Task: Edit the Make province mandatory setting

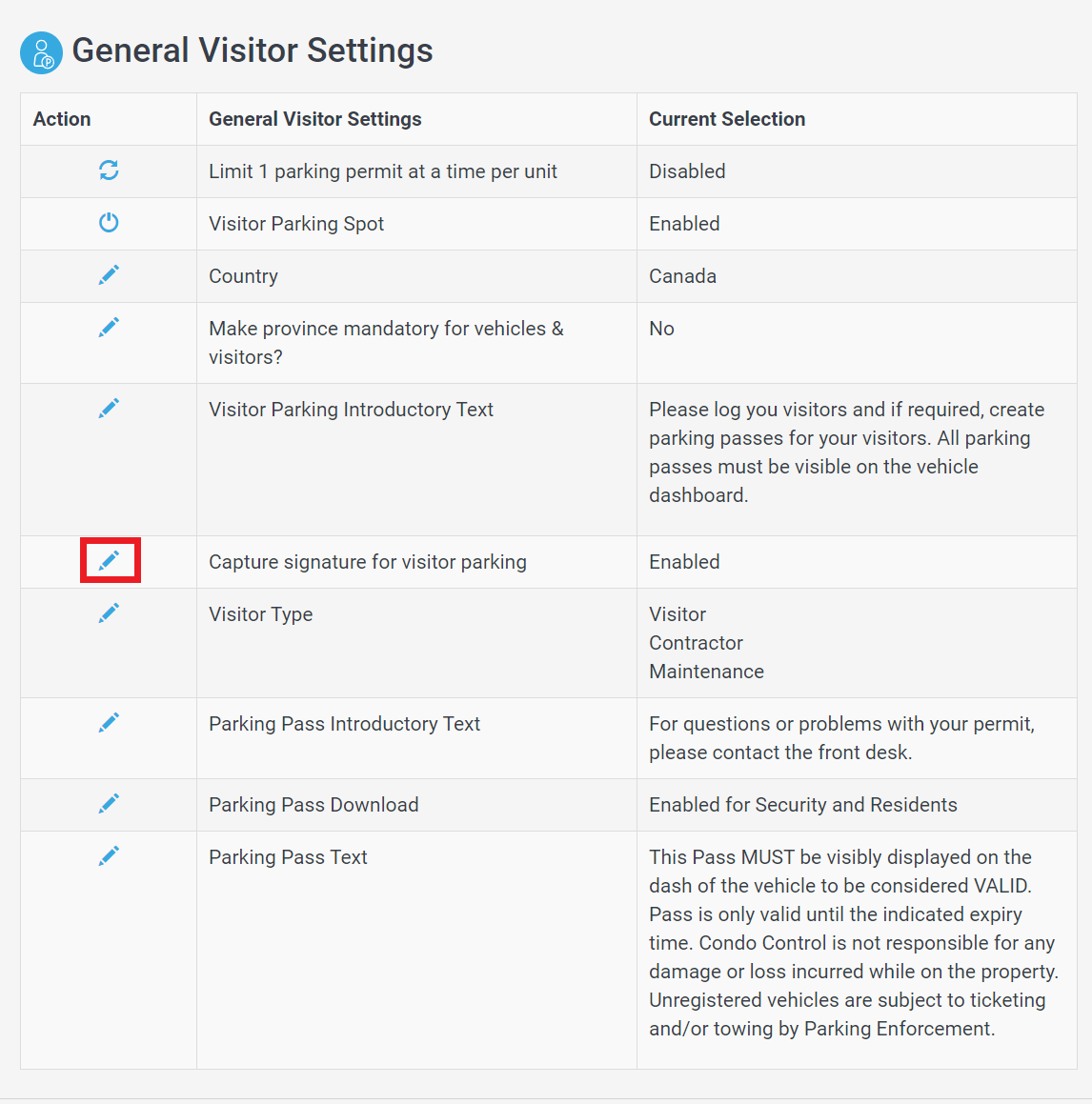Action: point(109,328)
